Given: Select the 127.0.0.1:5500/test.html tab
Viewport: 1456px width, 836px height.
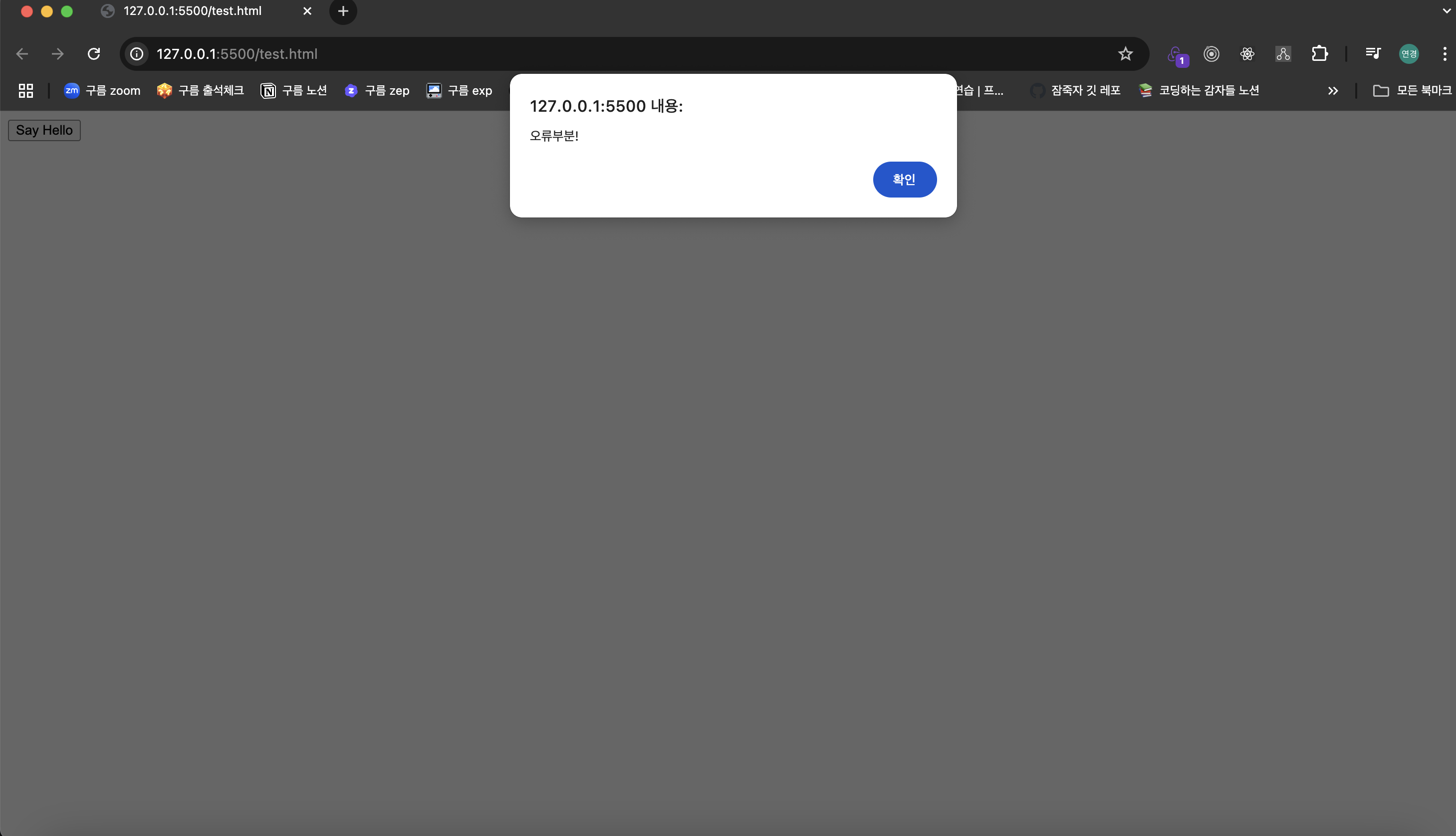Looking at the screenshot, I should click(193, 11).
